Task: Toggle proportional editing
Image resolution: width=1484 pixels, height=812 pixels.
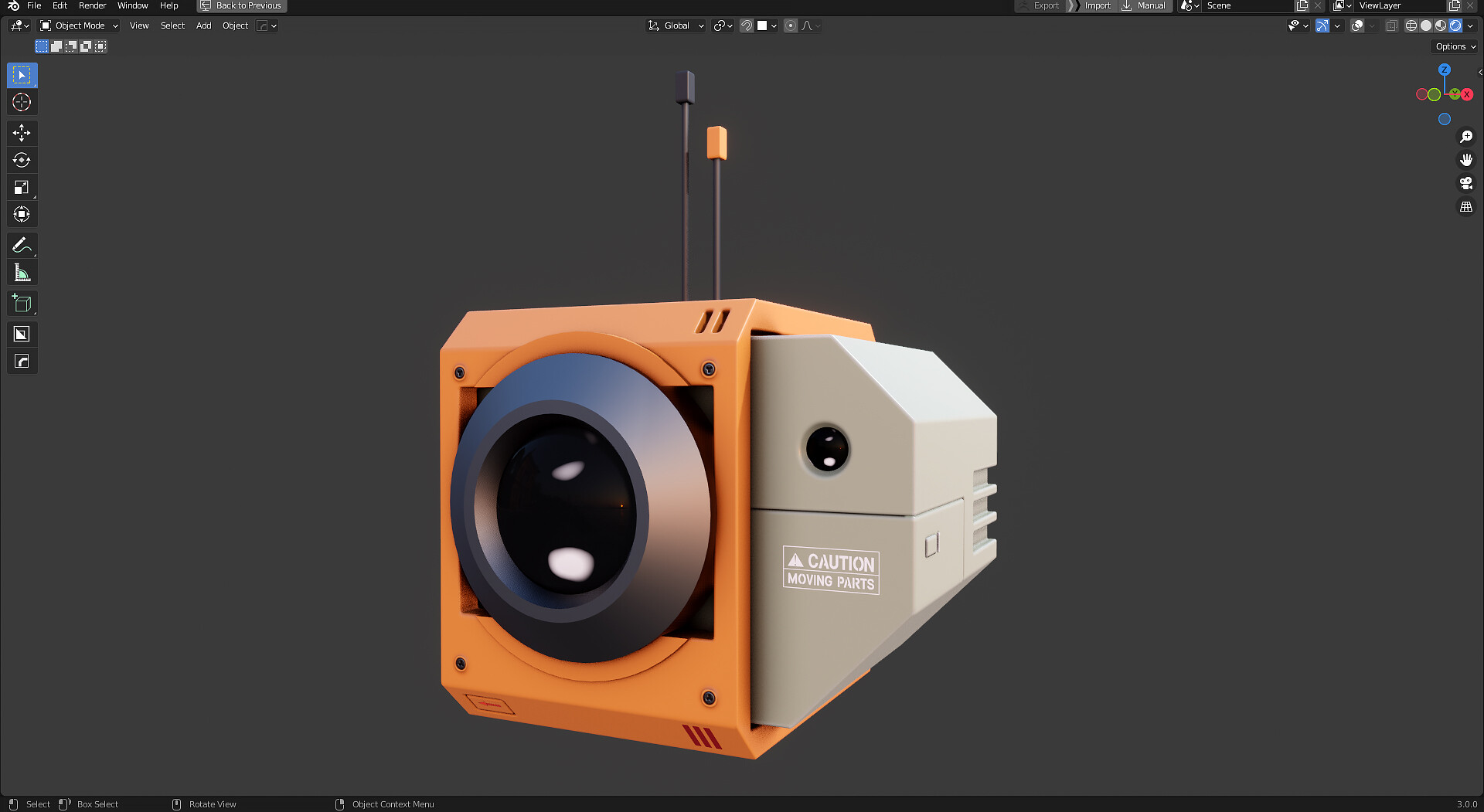Action: [790, 25]
